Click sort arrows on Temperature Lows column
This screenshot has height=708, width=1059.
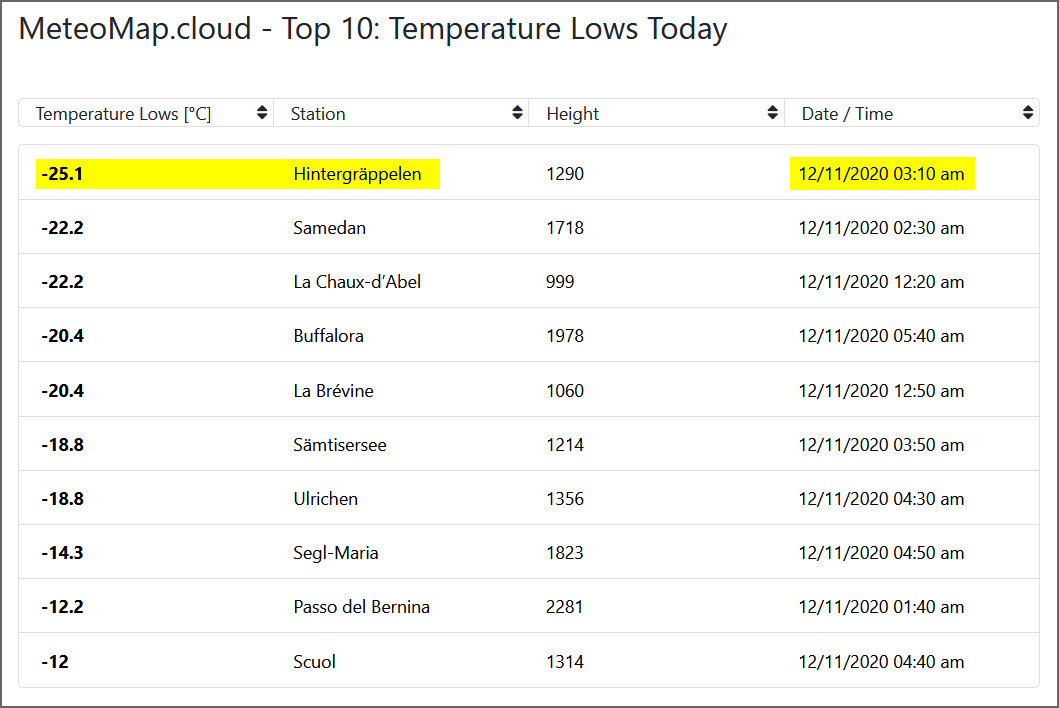coord(262,113)
